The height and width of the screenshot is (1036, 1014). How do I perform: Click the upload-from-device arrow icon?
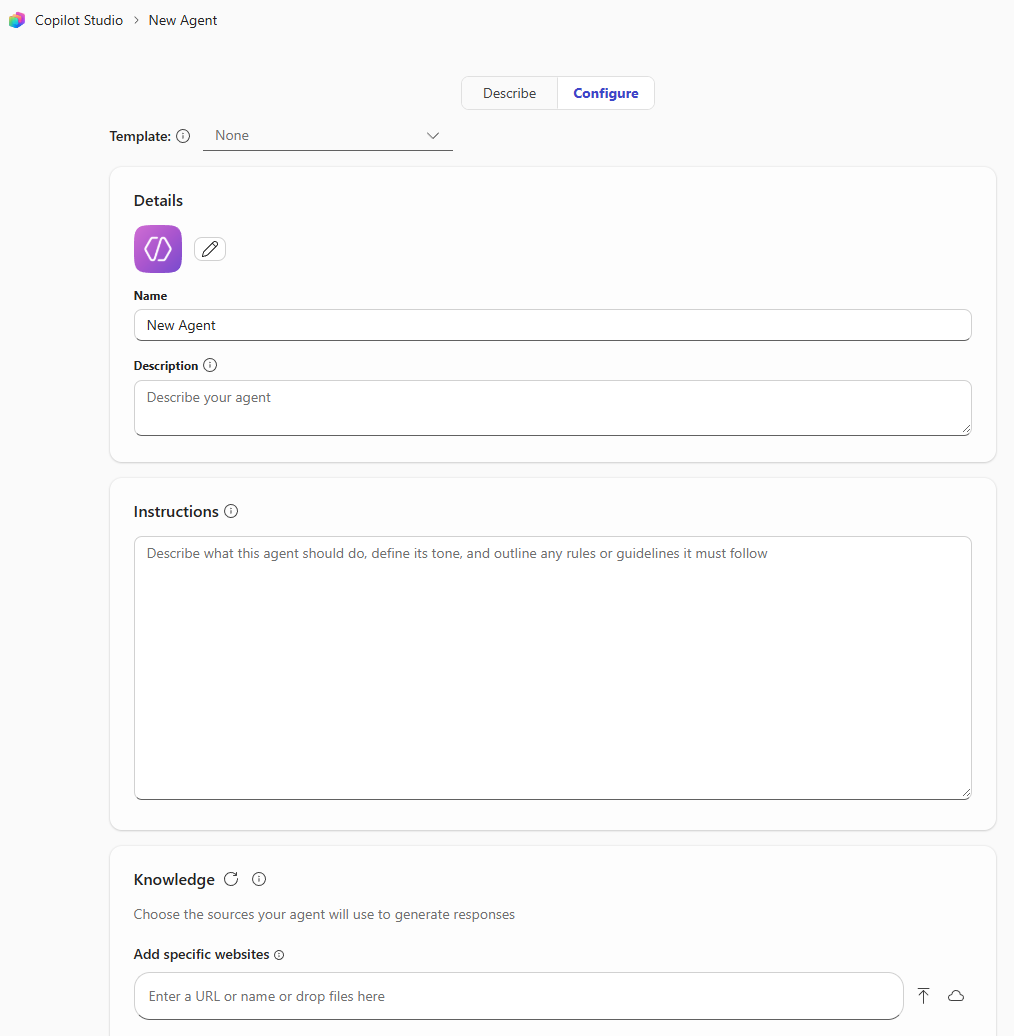tap(923, 995)
